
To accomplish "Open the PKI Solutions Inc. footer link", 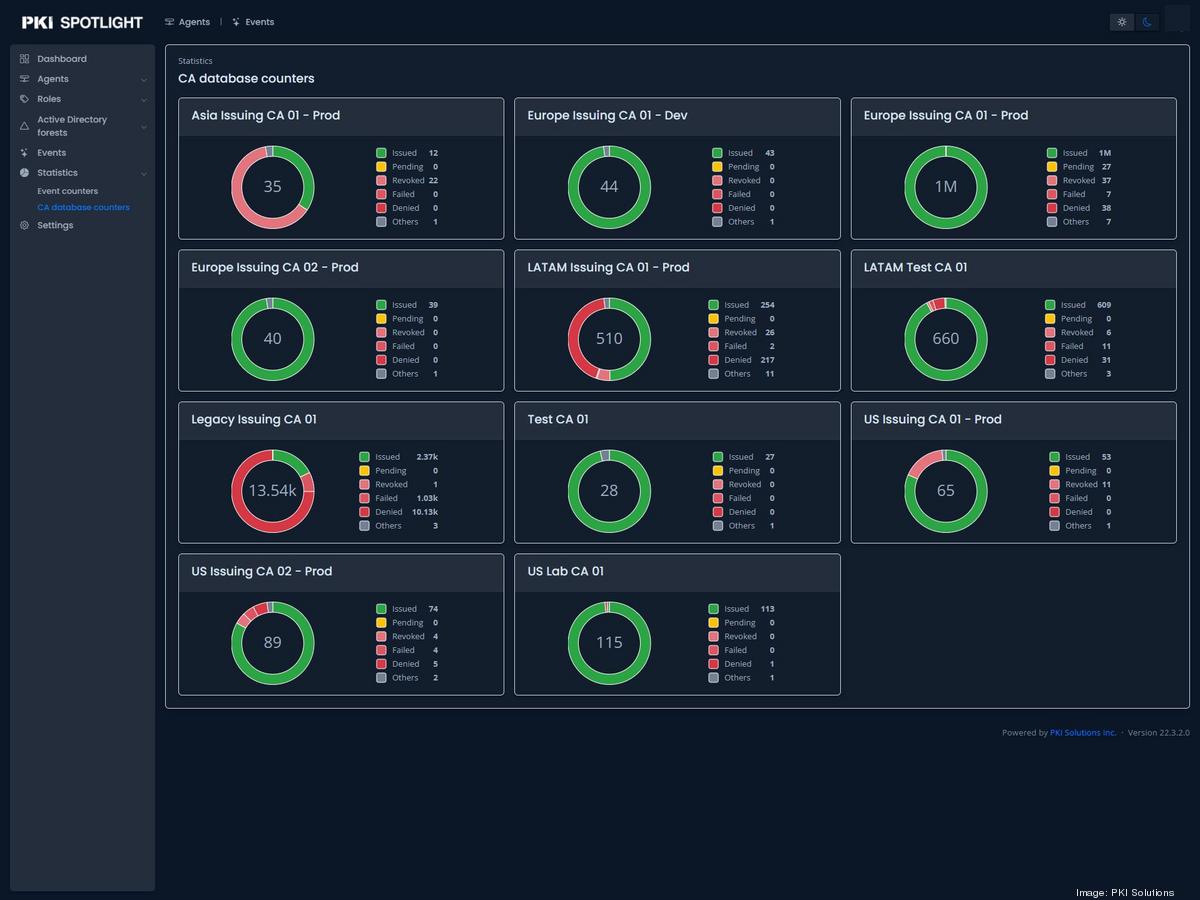I will [1082, 733].
